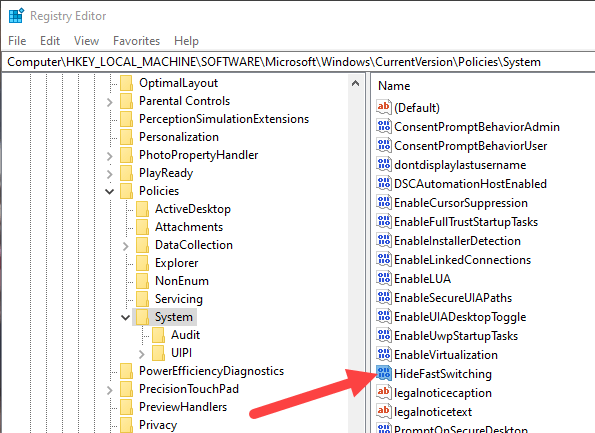This screenshot has height=433, width=595.
Task: Select the legalnoticetext value name
Action: pos(433,412)
